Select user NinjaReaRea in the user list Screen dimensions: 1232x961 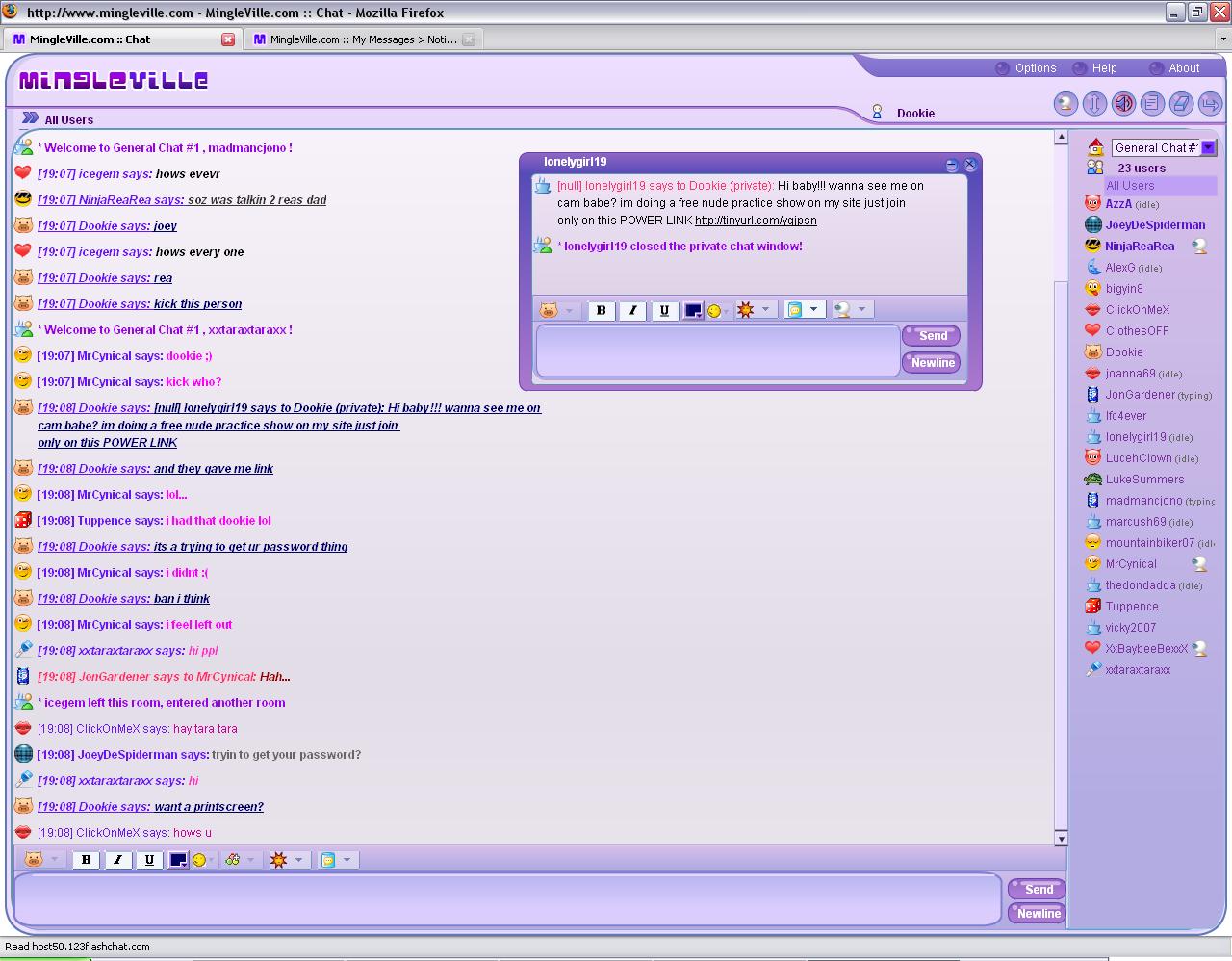pyautogui.click(x=1140, y=247)
